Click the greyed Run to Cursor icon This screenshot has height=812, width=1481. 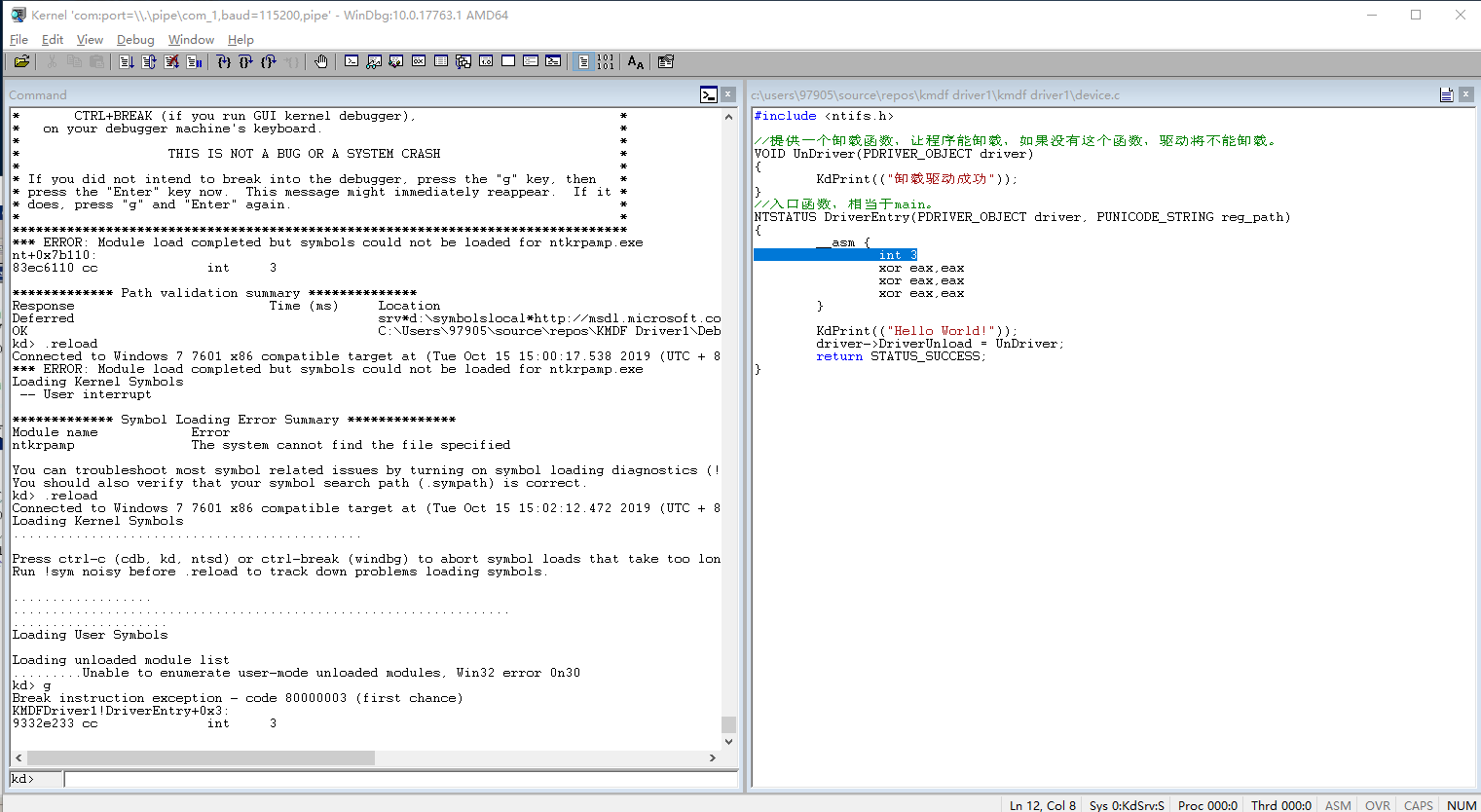click(291, 61)
